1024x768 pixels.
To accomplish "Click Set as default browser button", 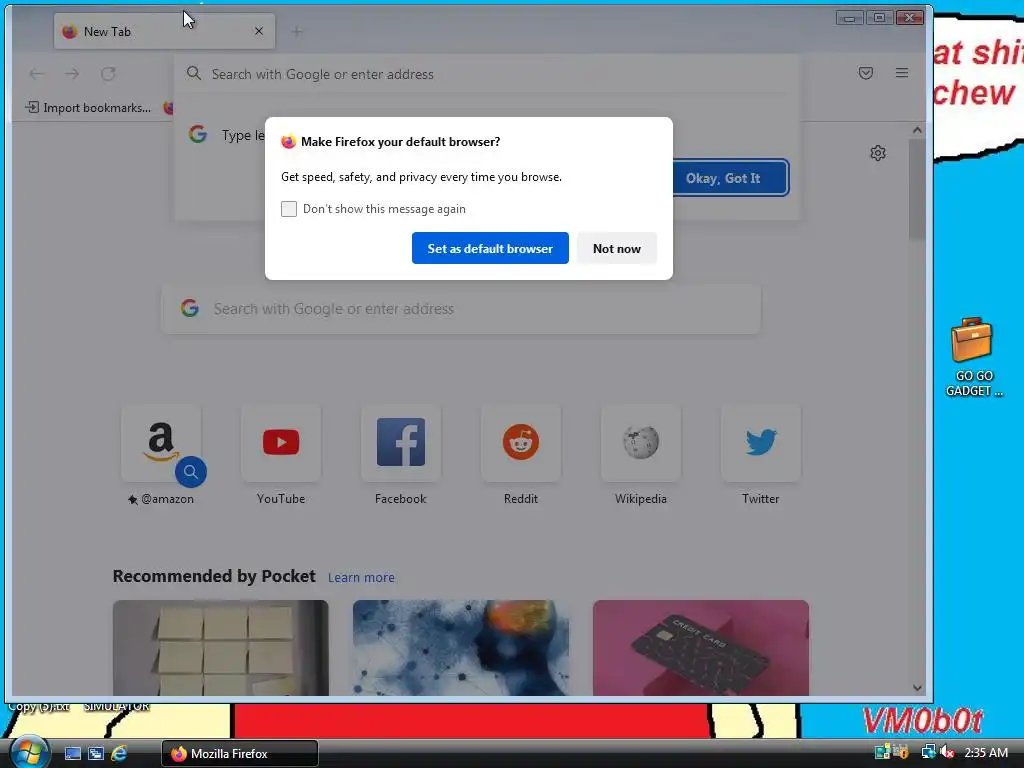I will tap(490, 248).
